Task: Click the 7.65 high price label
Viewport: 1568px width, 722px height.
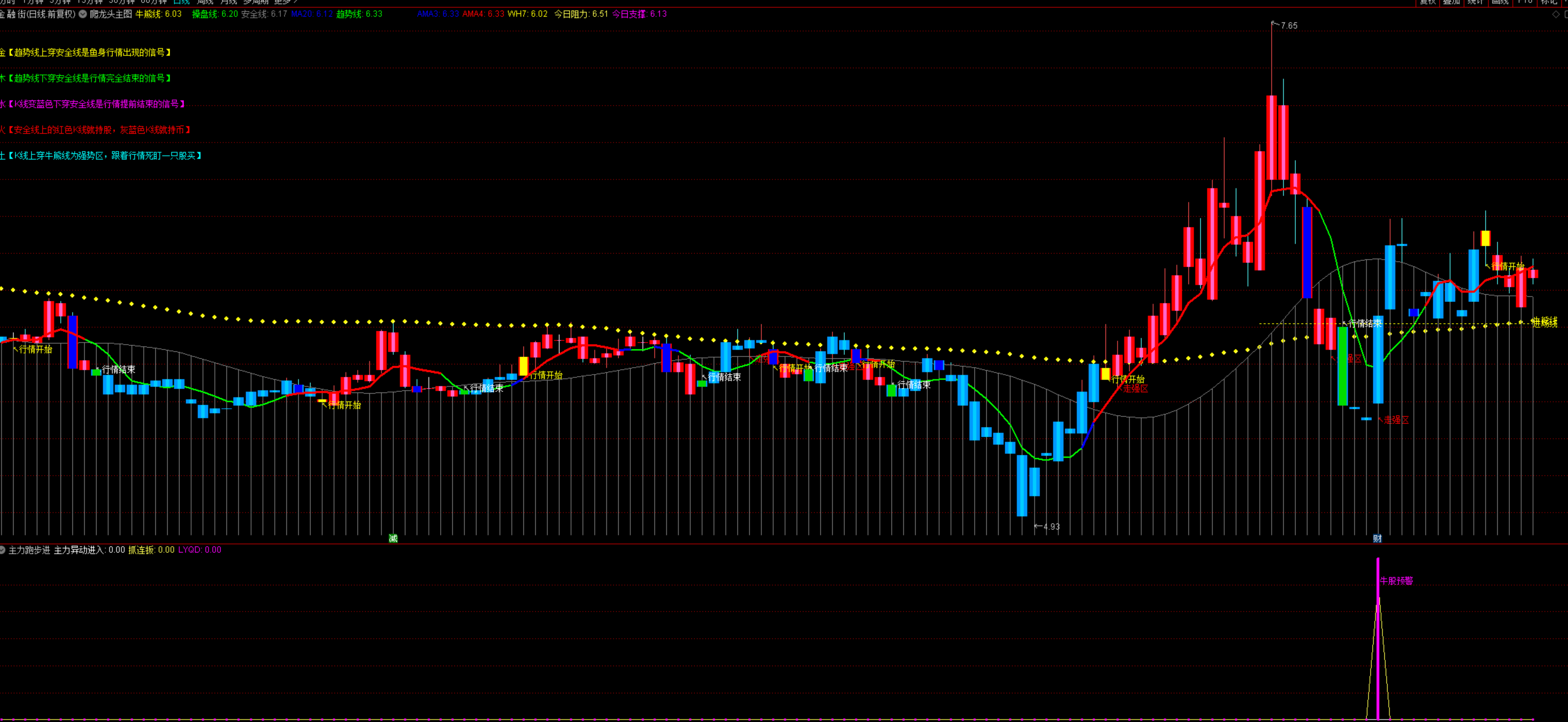Action: tap(1289, 26)
